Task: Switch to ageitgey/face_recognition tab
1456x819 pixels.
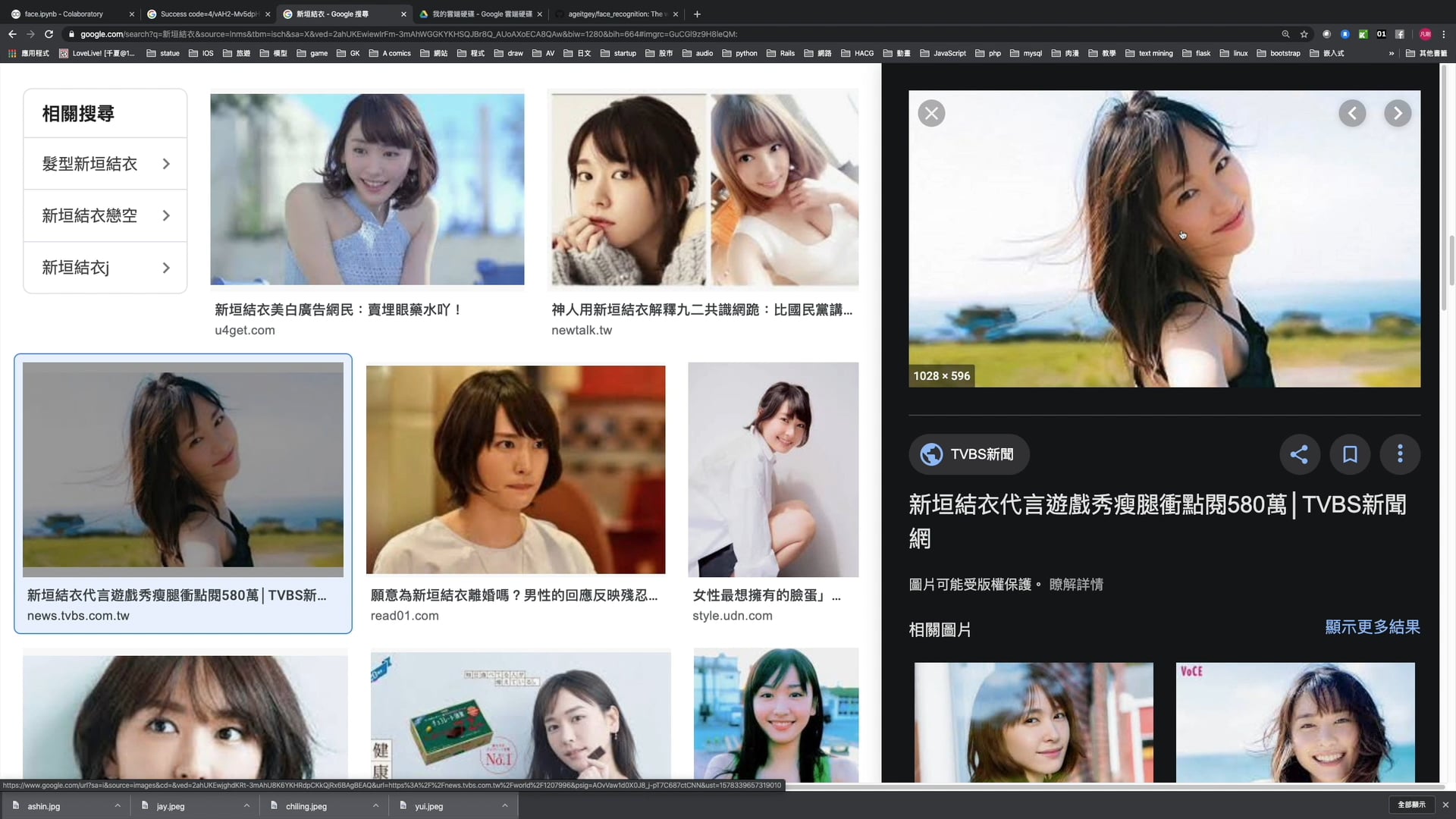Action: 614,14
